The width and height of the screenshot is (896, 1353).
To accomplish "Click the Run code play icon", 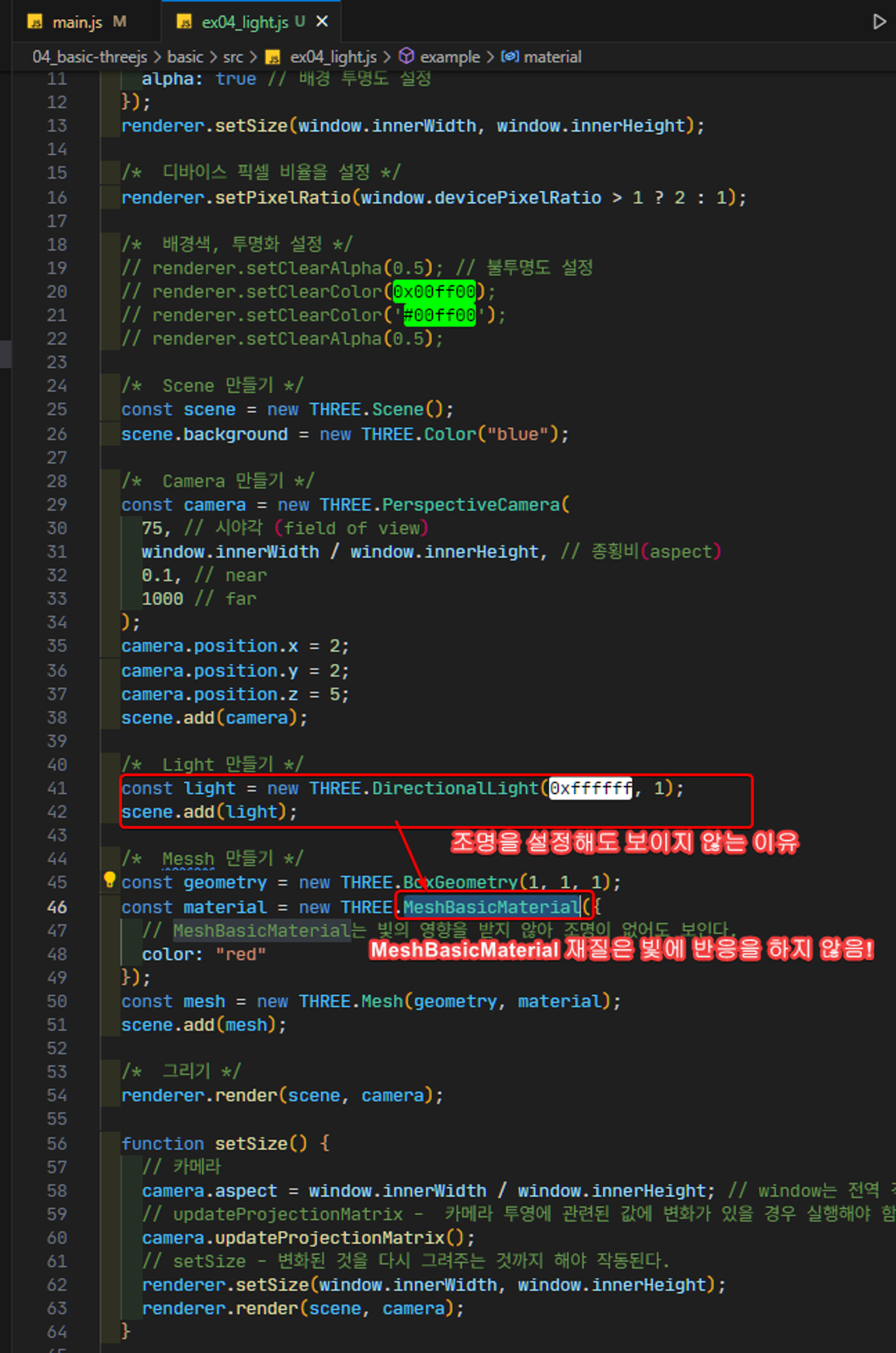I will tap(879, 22).
